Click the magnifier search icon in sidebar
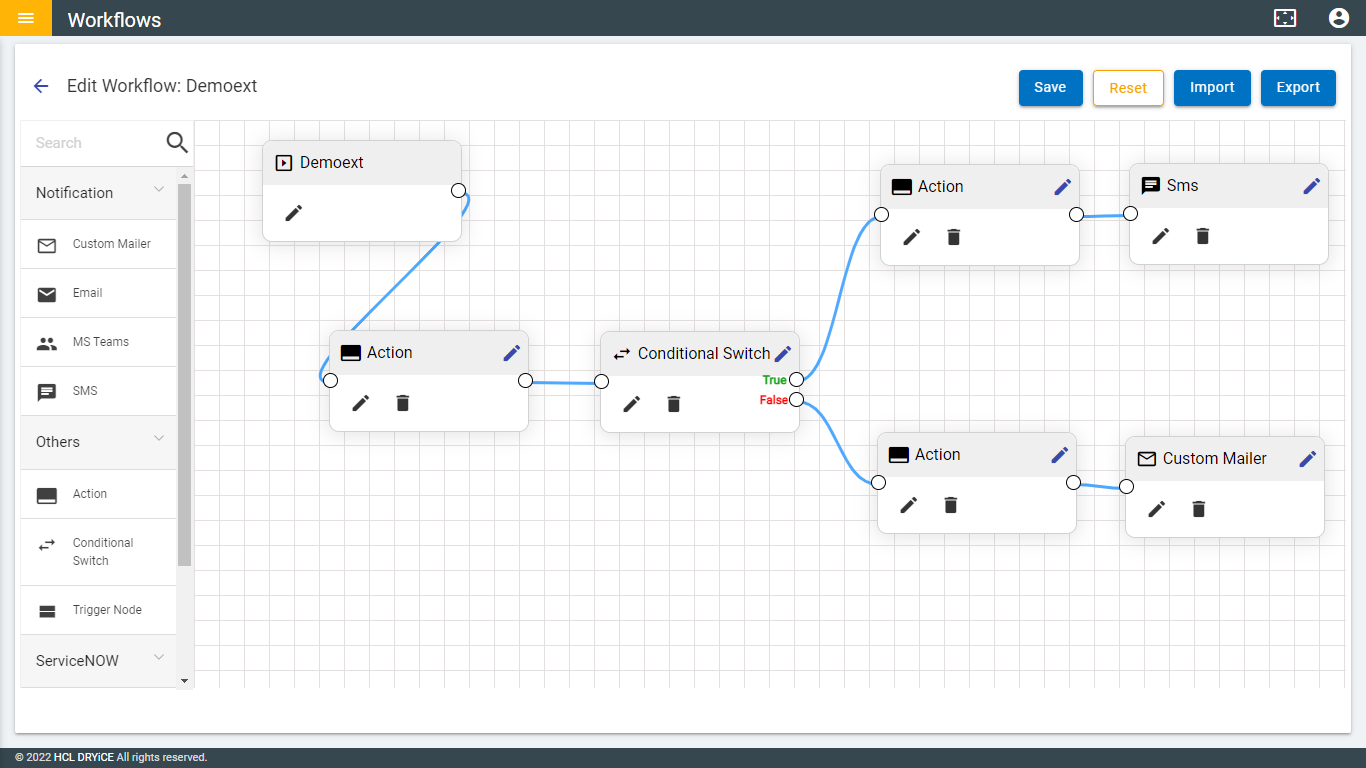The width and height of the screenshot is (1366, 768). (x=177, y=143)
